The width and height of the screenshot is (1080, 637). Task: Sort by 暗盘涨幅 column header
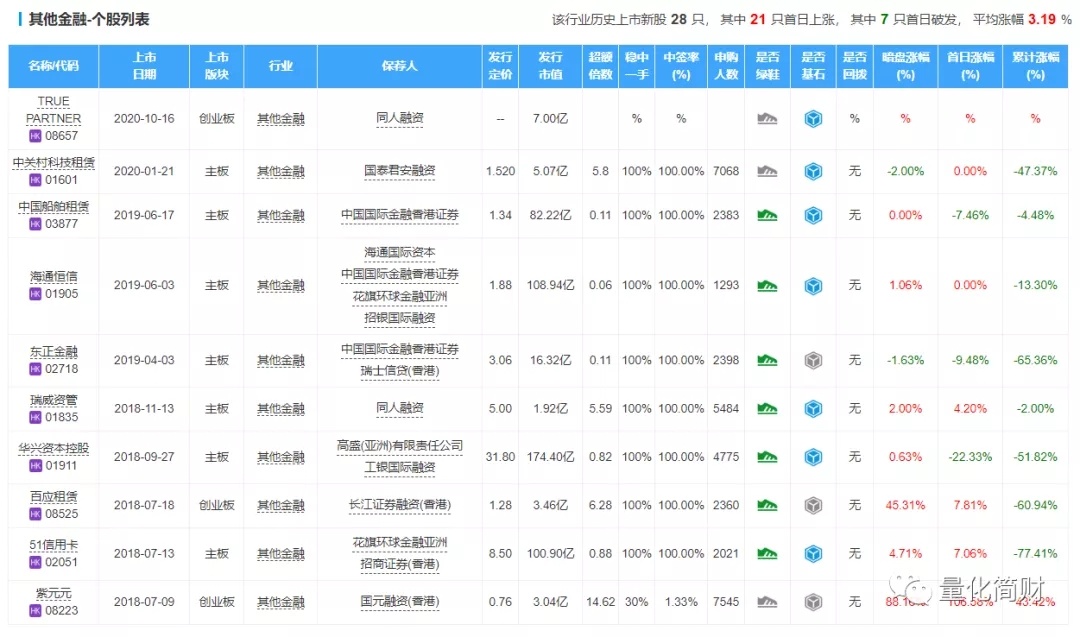[905, 66]
